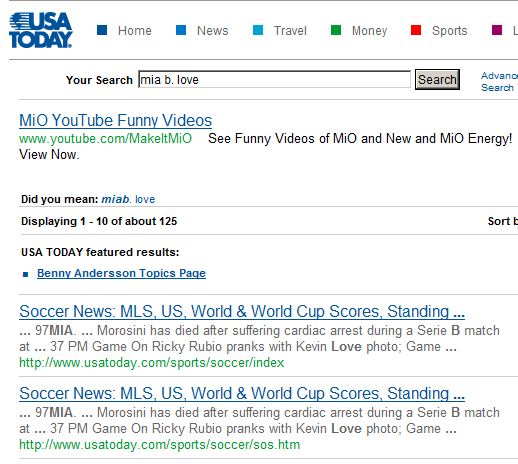Open second Soccer News result above sos.htm URL

pyautogui.click(x=242, y=394)
